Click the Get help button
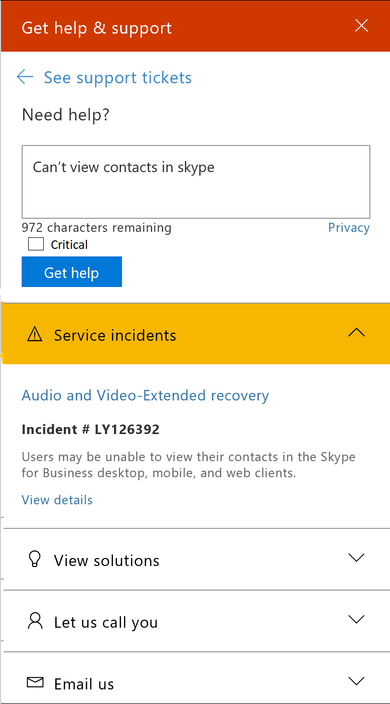390x704 pixels. [x=72, y=272]
